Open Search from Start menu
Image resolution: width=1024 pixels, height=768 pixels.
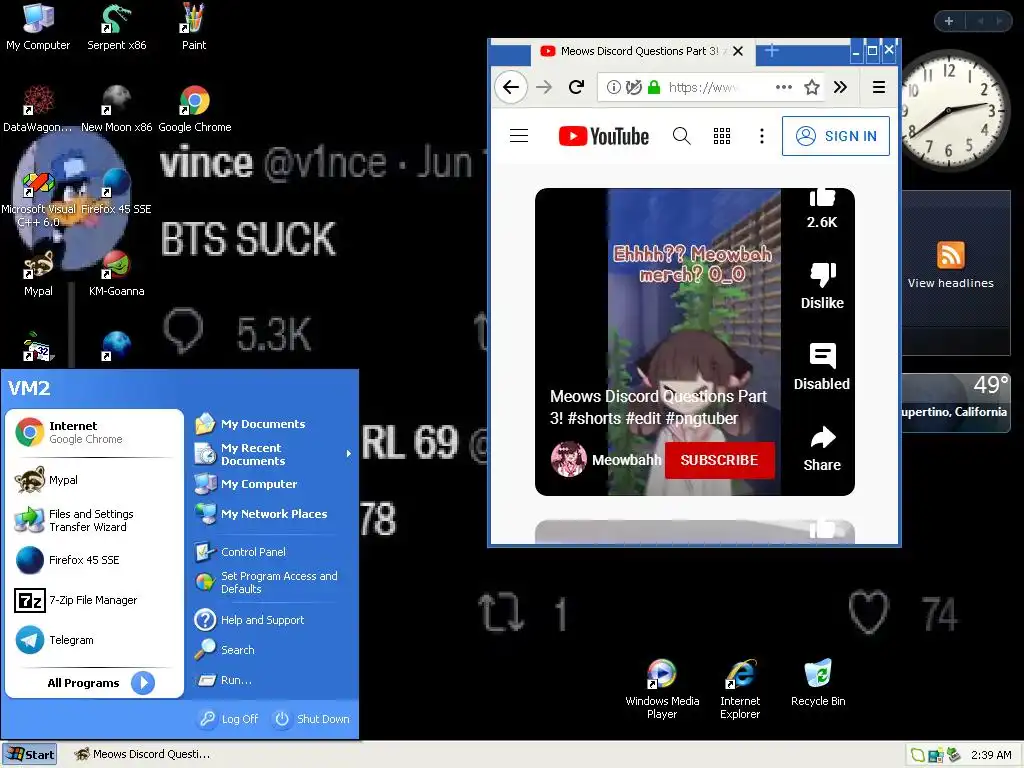point(273,650)
